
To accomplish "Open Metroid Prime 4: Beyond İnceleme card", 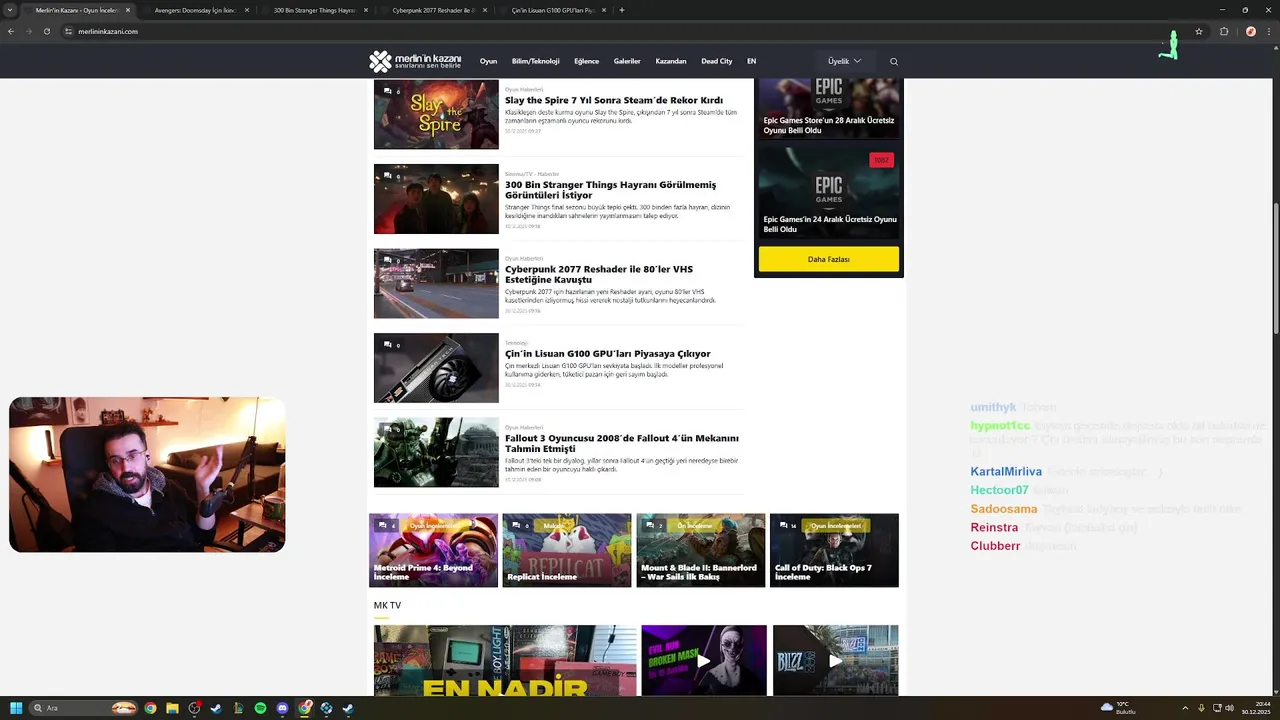I will coord(433,550).
